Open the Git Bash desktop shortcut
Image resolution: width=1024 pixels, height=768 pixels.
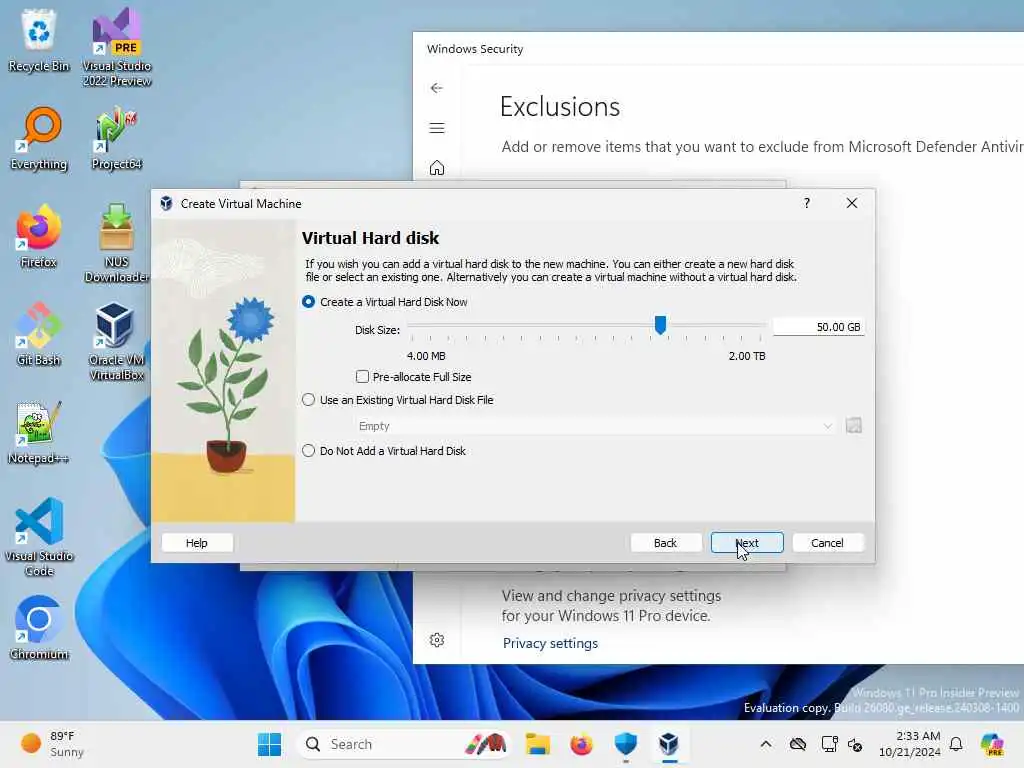[39, 334]
